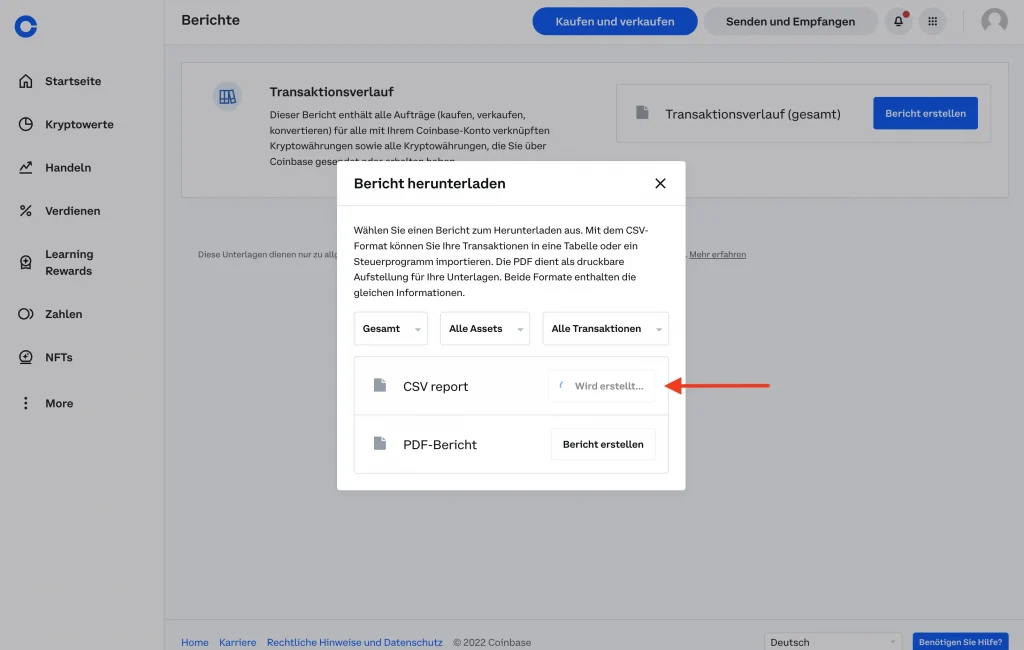Image resolution: width=1024 pixels, height=650 pixels.
Task: Click the NFTs sidebar icon
Action: coord(26,357)
